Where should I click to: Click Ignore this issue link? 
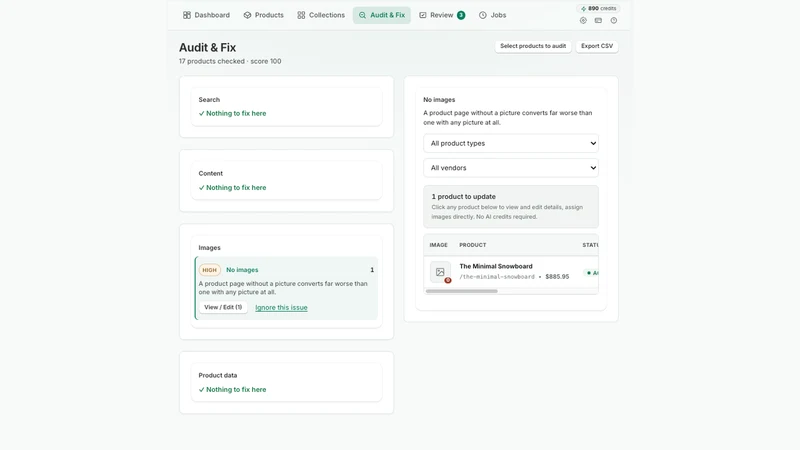tap(281, 308)
